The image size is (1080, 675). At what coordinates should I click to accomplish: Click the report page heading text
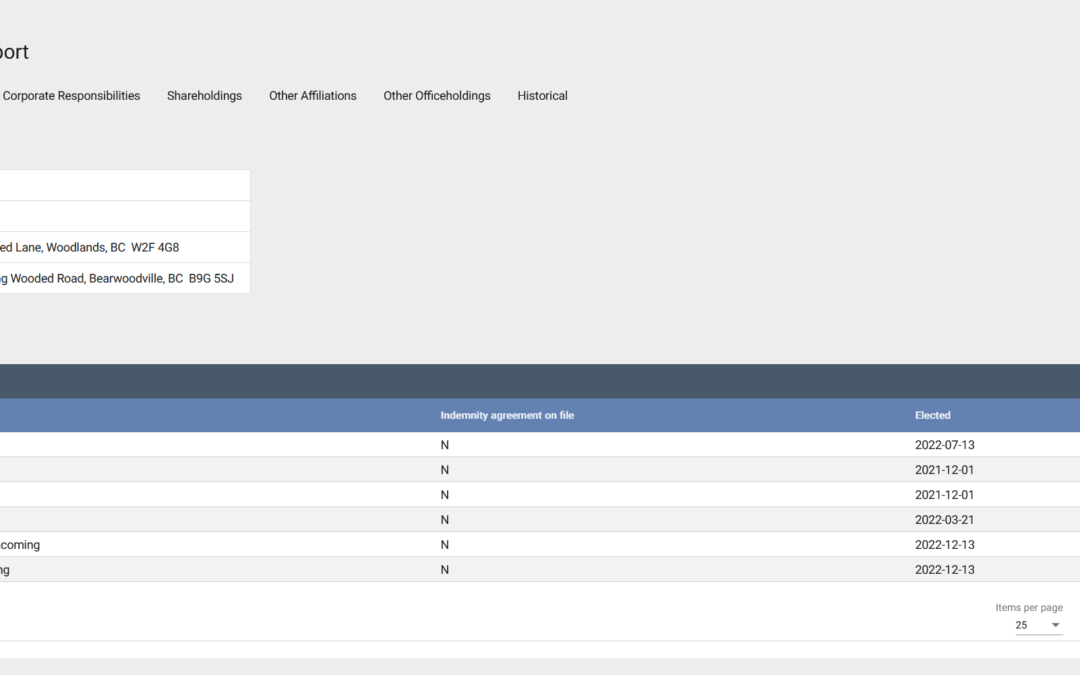14,52
